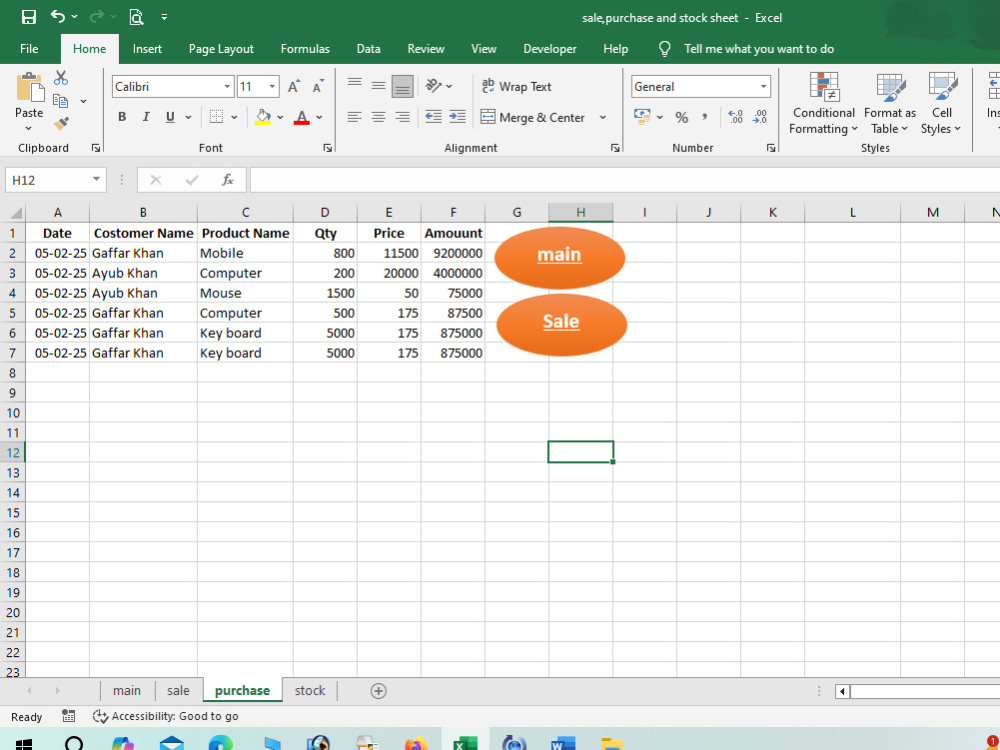Decrease font size with the smaller A
Screen dimensions: 1000x750
click(x=318, y=87)
